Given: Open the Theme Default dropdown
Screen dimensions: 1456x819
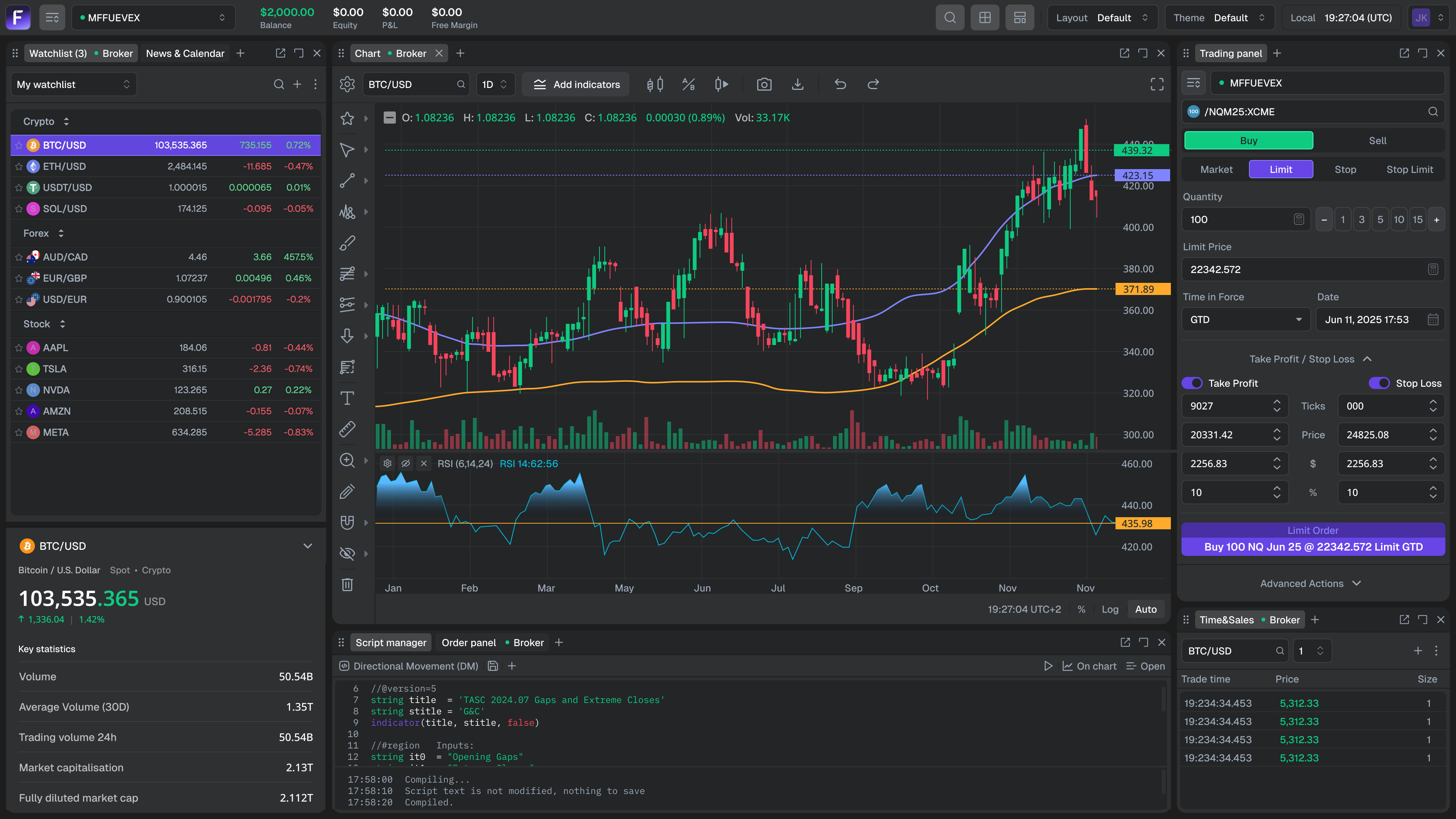Looking at the screenshot, I should (1219, 17).
